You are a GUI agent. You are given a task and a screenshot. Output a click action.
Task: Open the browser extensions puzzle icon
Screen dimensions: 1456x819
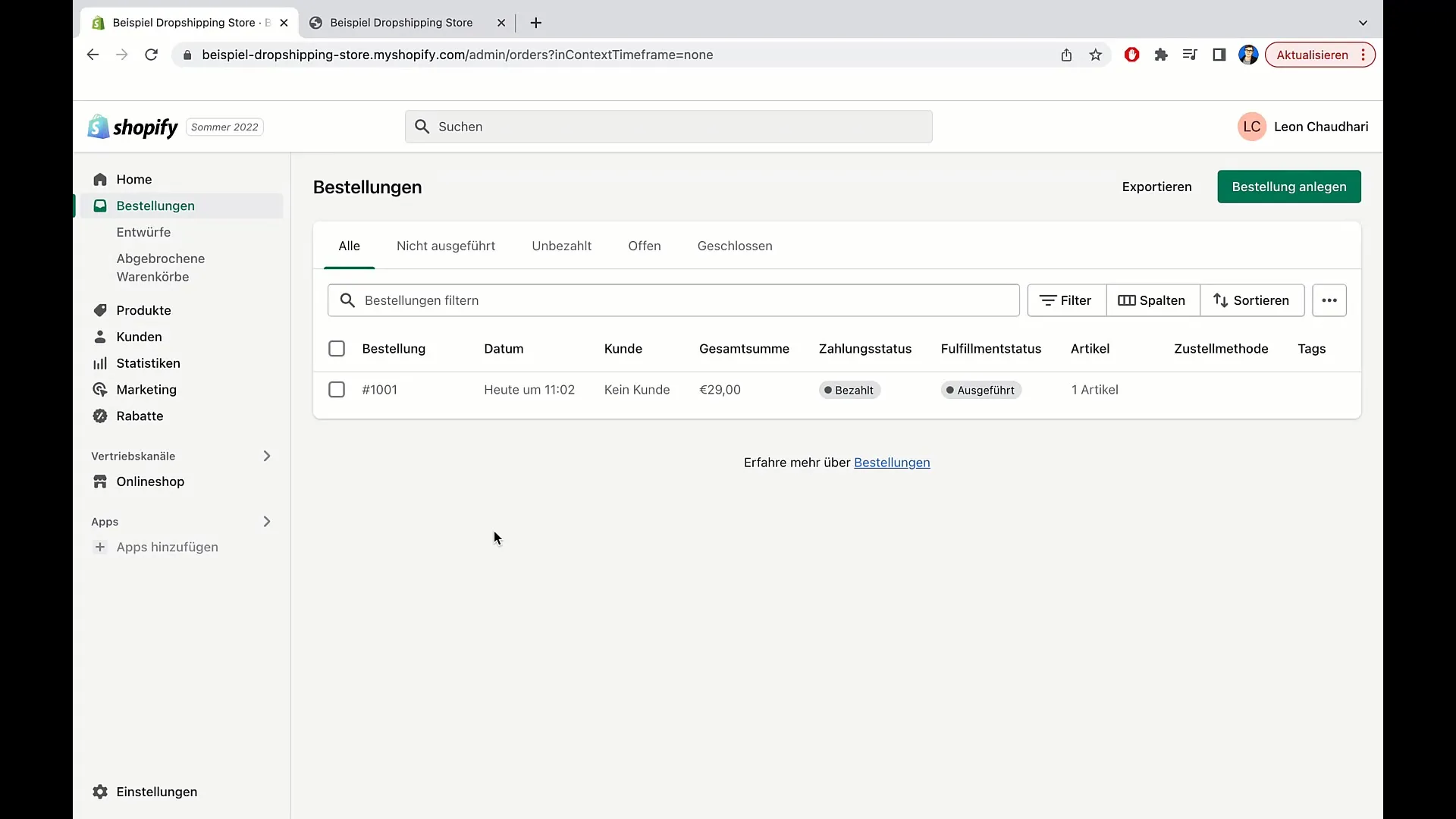1160,55
